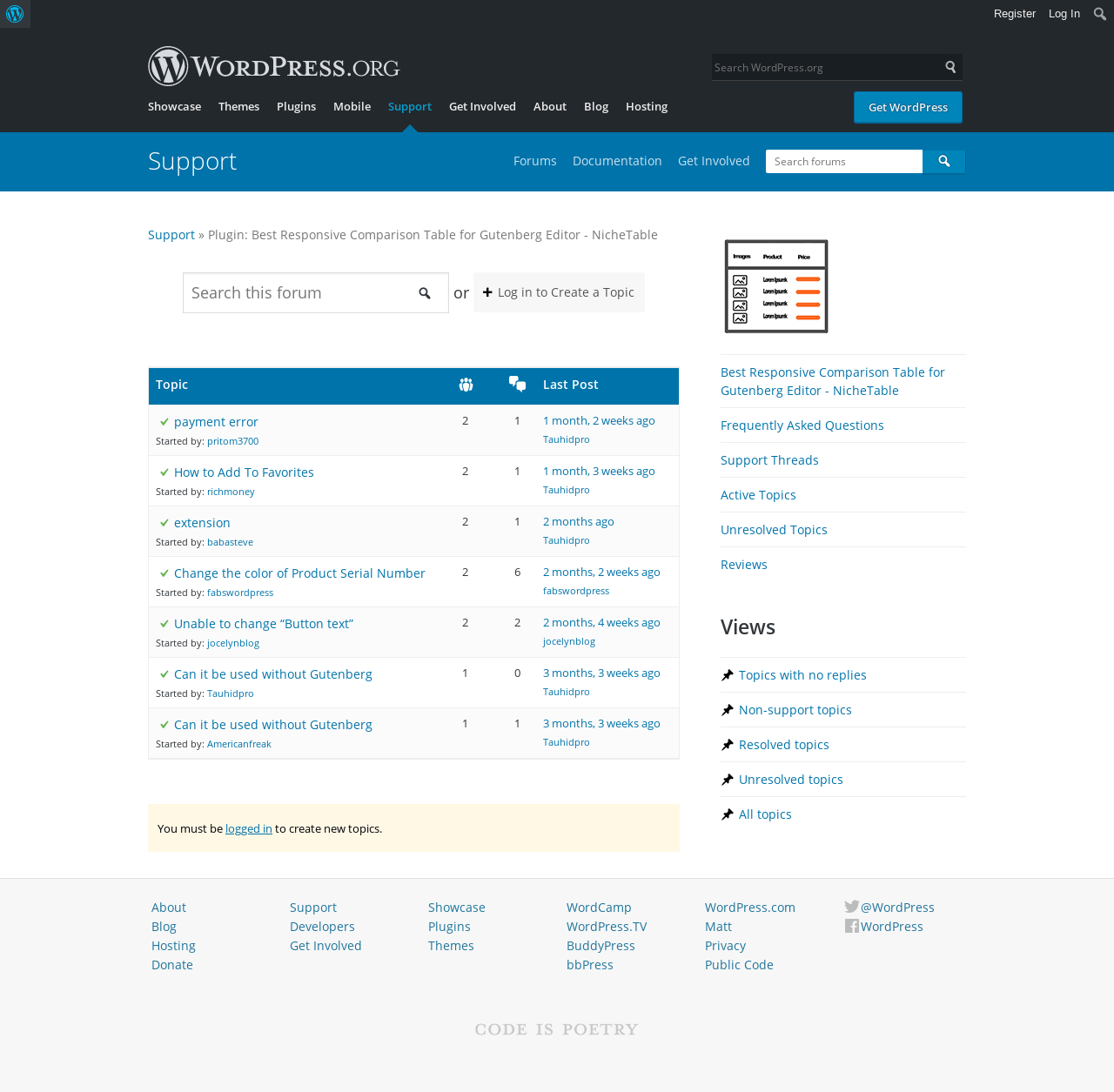Open the payment error topic
This screenshot has width=1114, height=1092.
(x=216, y=422)
